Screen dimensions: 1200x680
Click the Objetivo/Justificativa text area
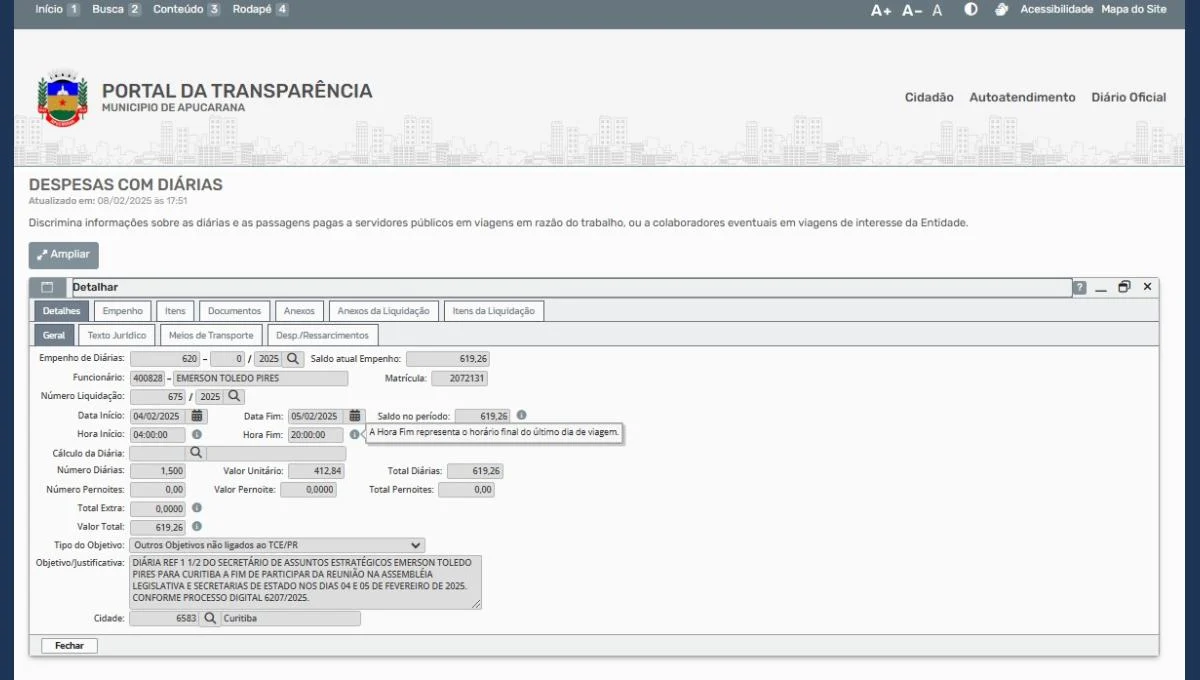pos(305,582)
